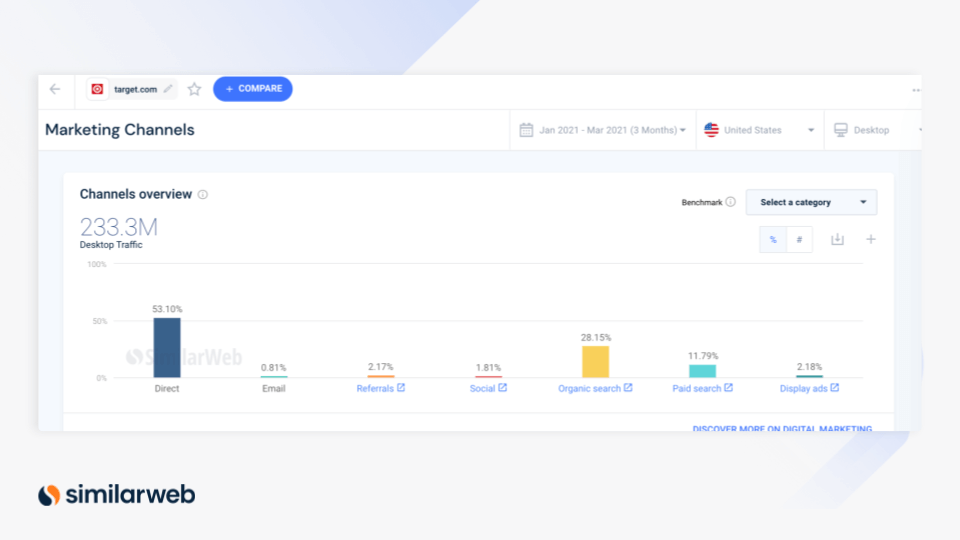The width and height of the screenshot is (960, 540).
Task: Click the 2.17% Referrals value label
Action: pyautogui.click(x=381, y=367)
